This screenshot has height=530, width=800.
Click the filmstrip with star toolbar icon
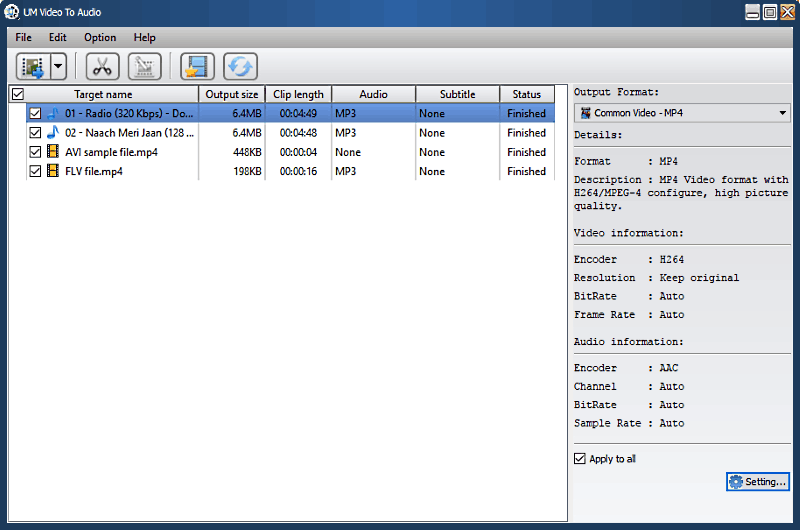197,66
